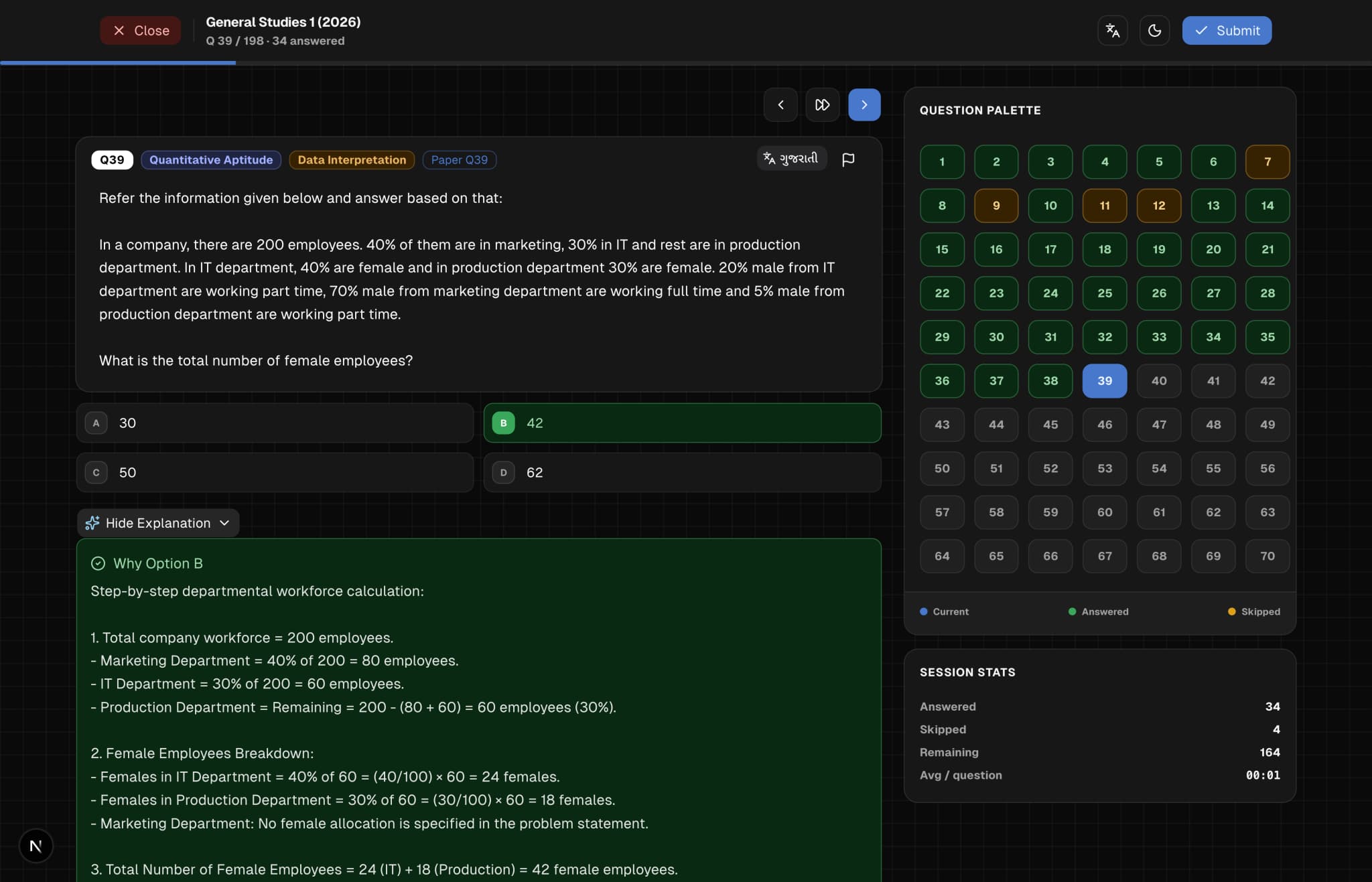The image size is (1372, 882).
Task: Jump to skipped question 9
Action: pos(996,206)
